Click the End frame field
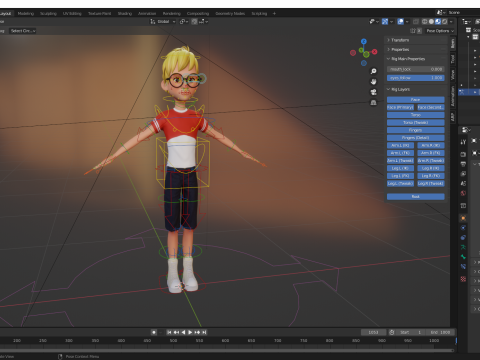The height and width of the screenshot is (360, 480). (x=440, y=332)
